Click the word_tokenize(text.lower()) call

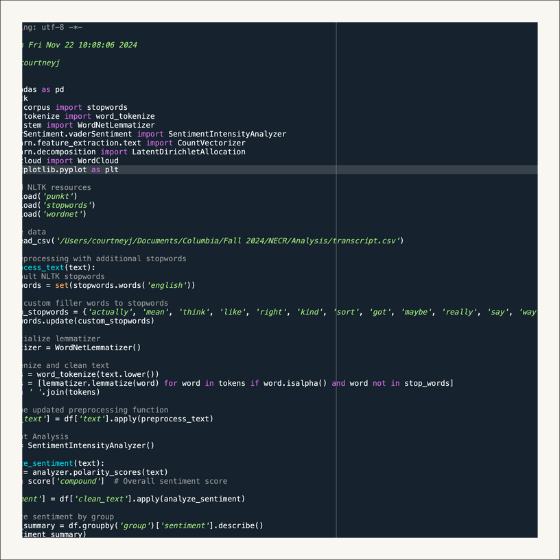point(98,375)
